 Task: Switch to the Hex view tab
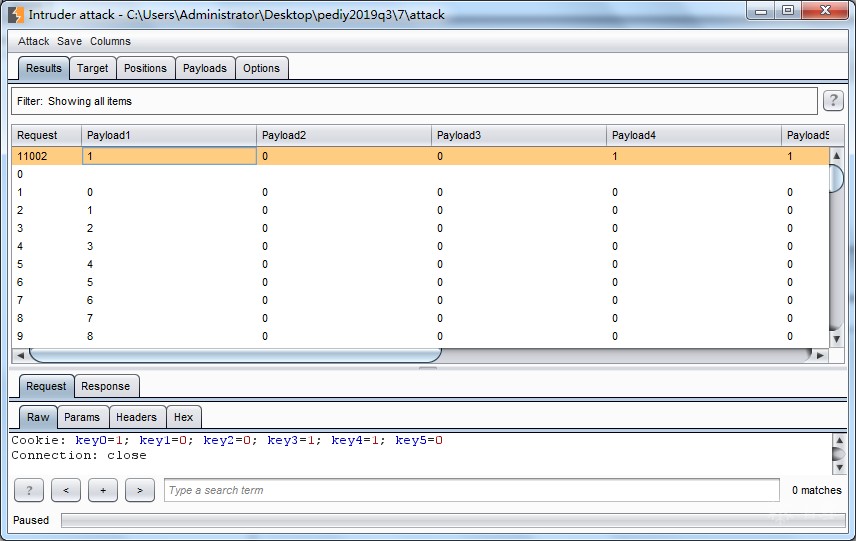(x=183, y=418)
